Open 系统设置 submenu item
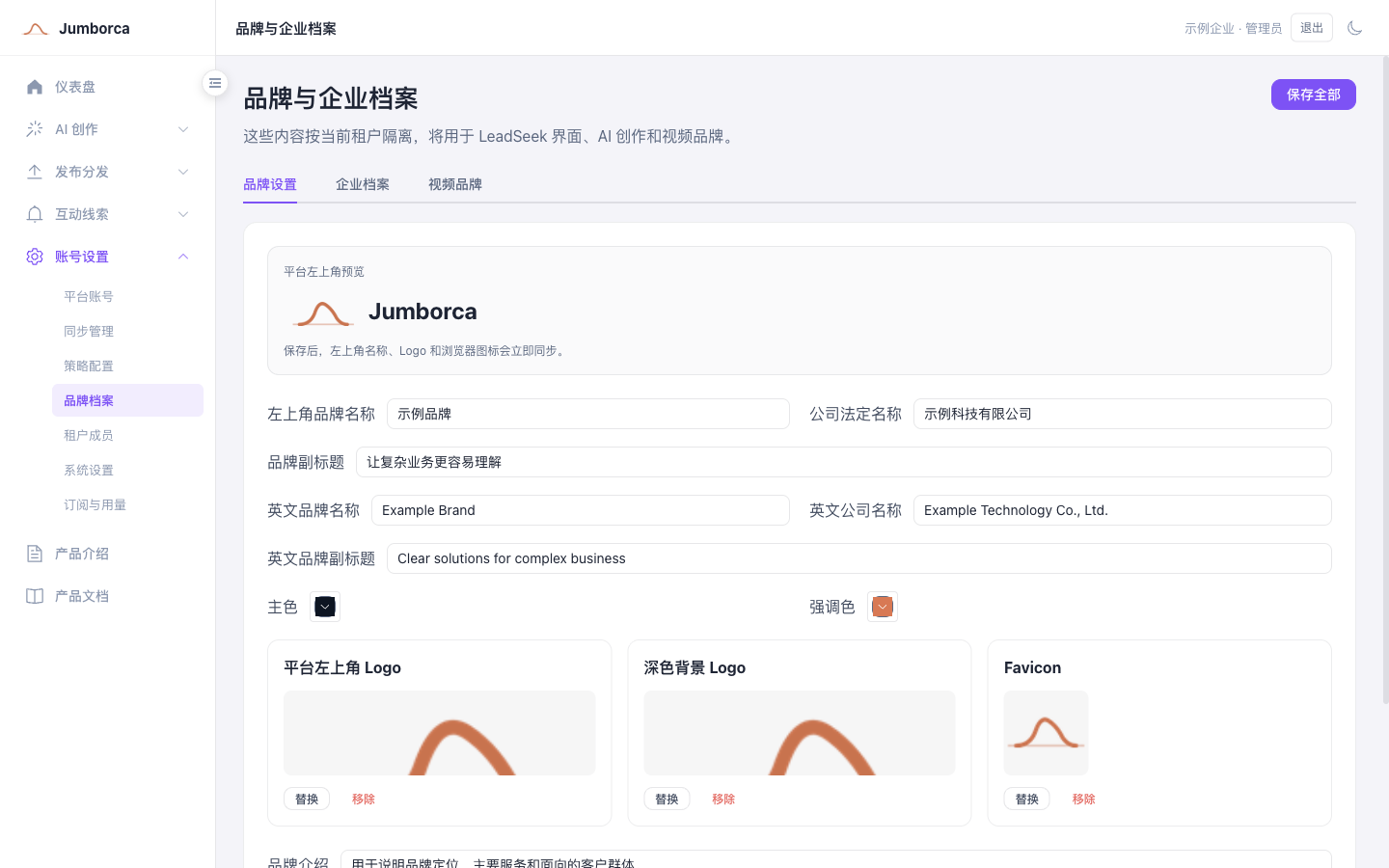The height and width of the screenshot is (868, 1389). tap(127, 470)
